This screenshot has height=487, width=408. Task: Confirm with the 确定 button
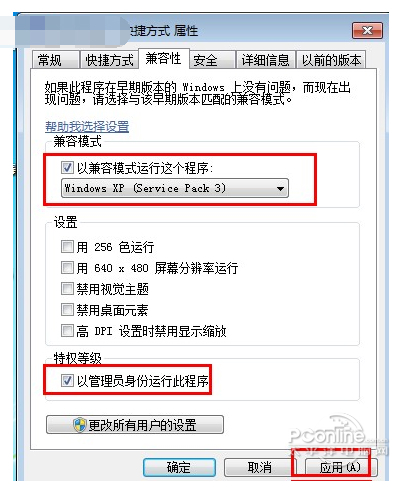coord(179,467)
